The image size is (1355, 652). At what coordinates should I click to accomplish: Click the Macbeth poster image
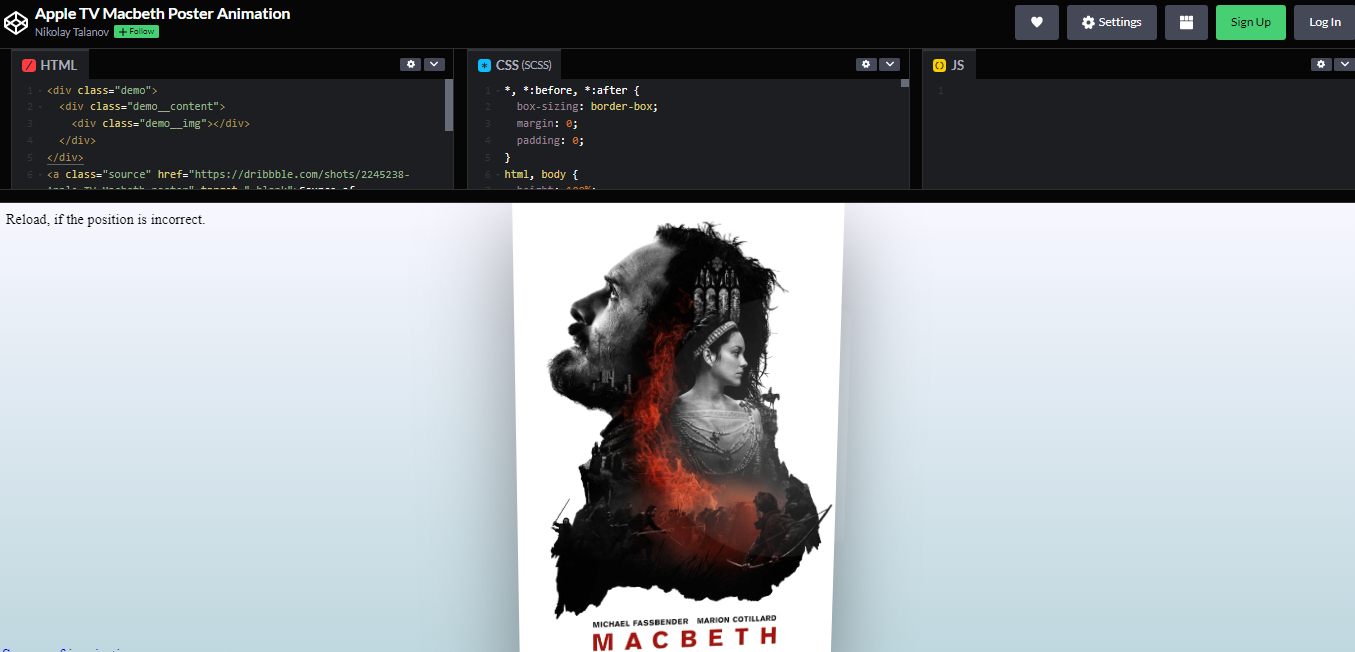click(x=678, y=428)
